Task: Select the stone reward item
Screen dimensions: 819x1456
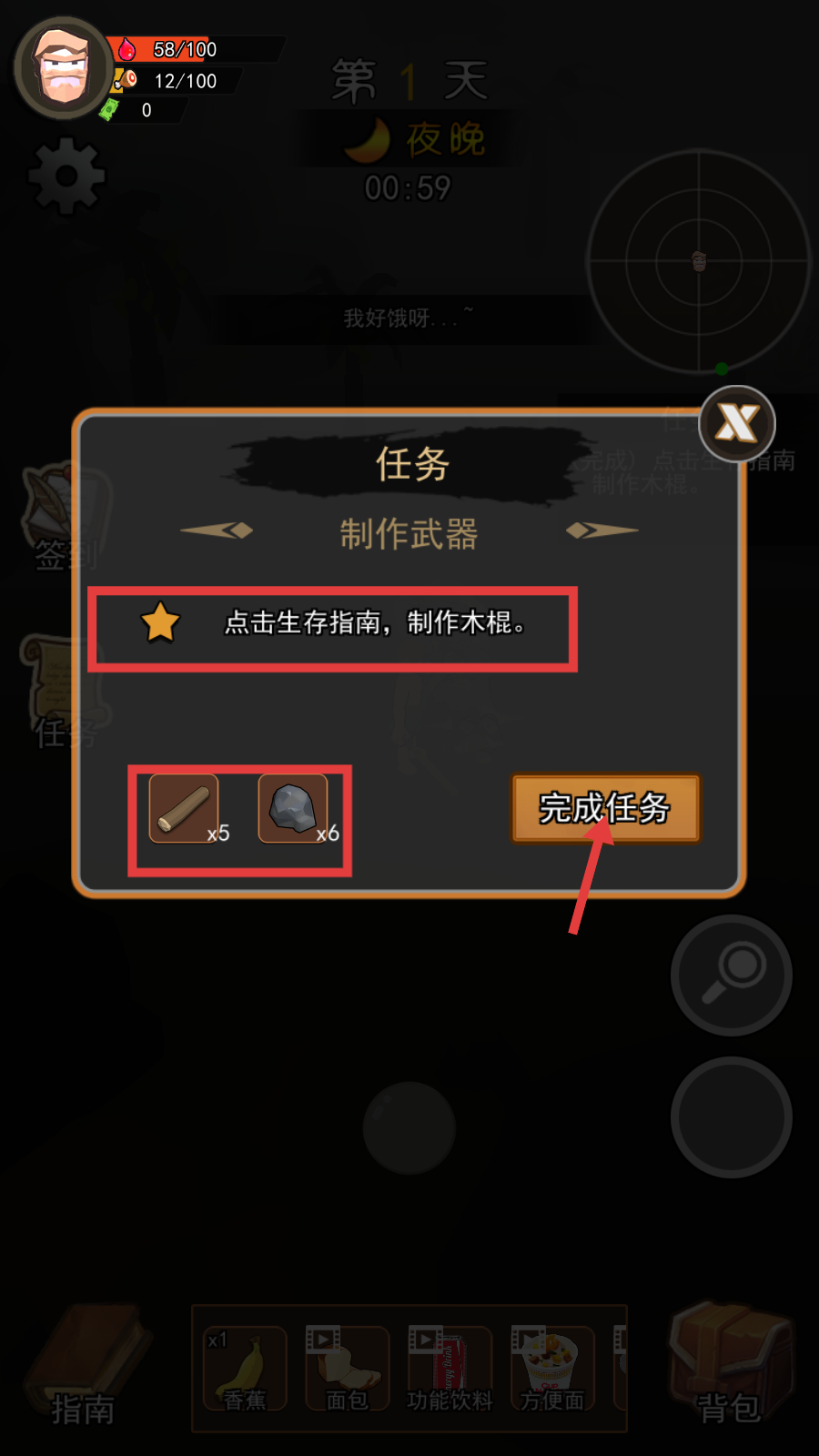Action: (294, 809)
